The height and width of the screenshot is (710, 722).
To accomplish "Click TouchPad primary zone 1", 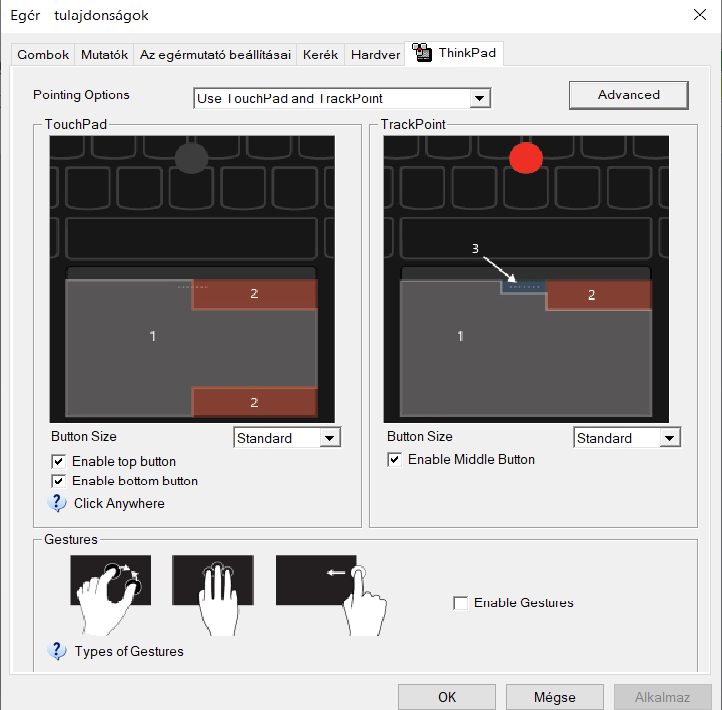I will (152, 336).
